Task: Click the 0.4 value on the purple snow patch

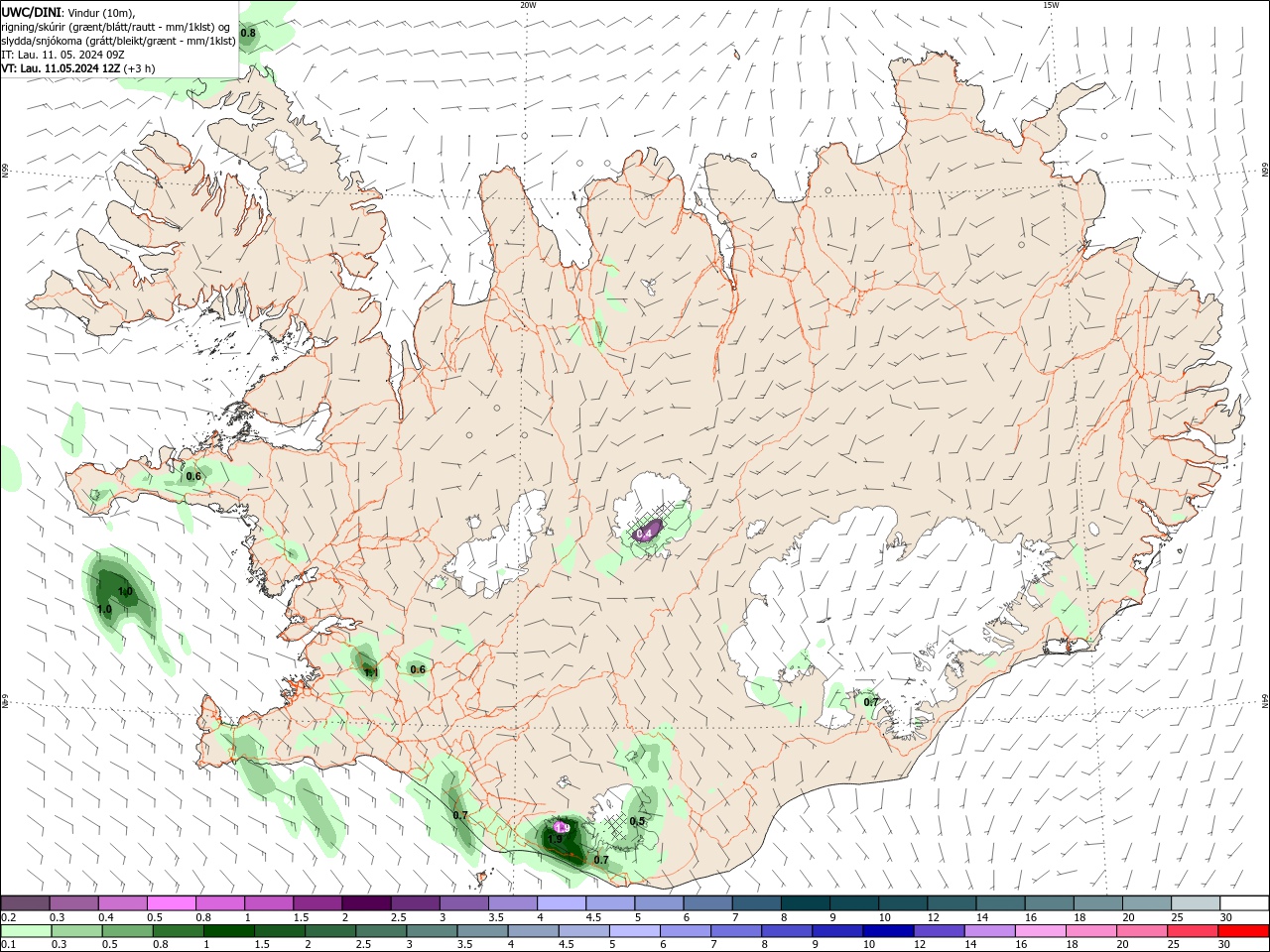Action: 644,534
